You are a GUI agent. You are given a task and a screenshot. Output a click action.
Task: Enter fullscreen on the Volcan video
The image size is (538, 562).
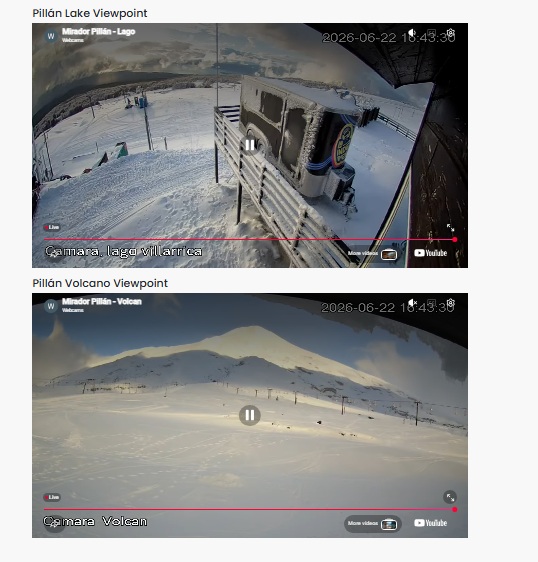tap(450, 497)
